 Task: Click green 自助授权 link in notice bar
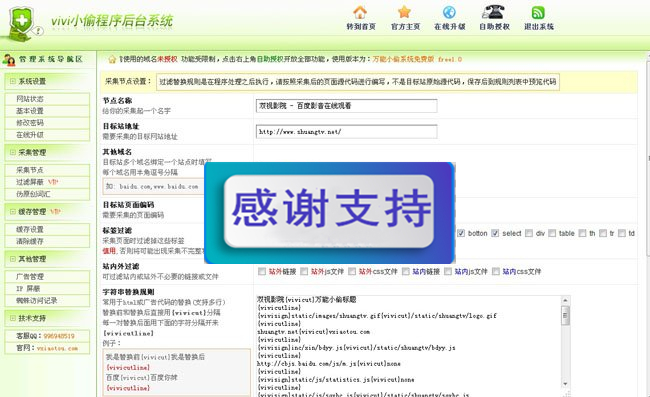pyautogui.click(x=270, y=59)
